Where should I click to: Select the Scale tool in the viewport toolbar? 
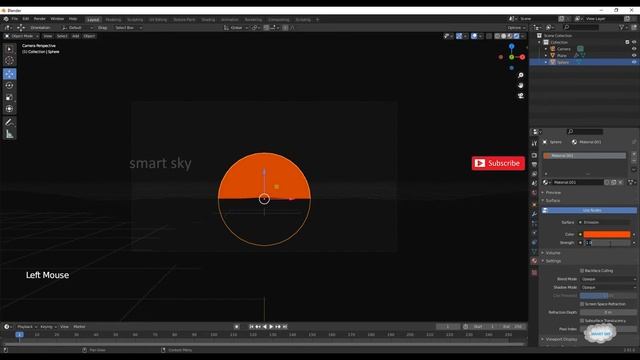(x=9, y=97)
